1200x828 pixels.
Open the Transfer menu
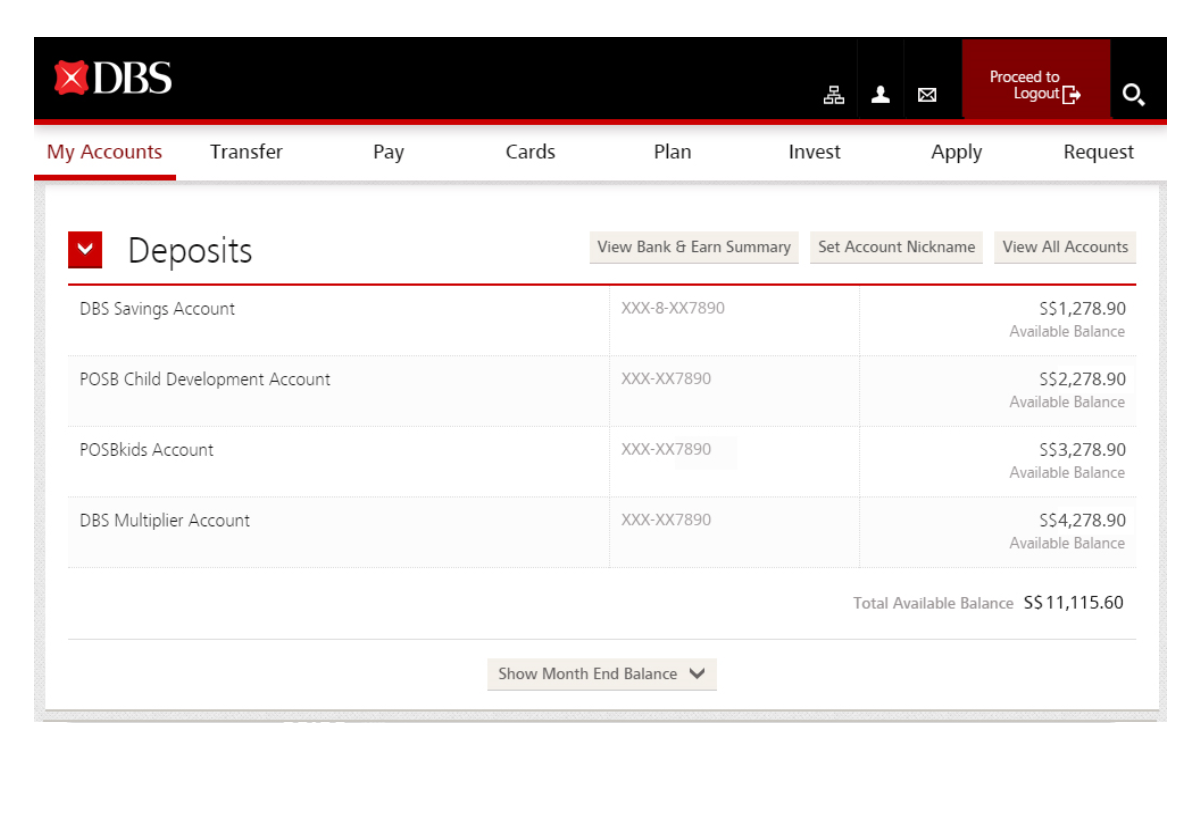pyautogui.click(x=246, y=152)
